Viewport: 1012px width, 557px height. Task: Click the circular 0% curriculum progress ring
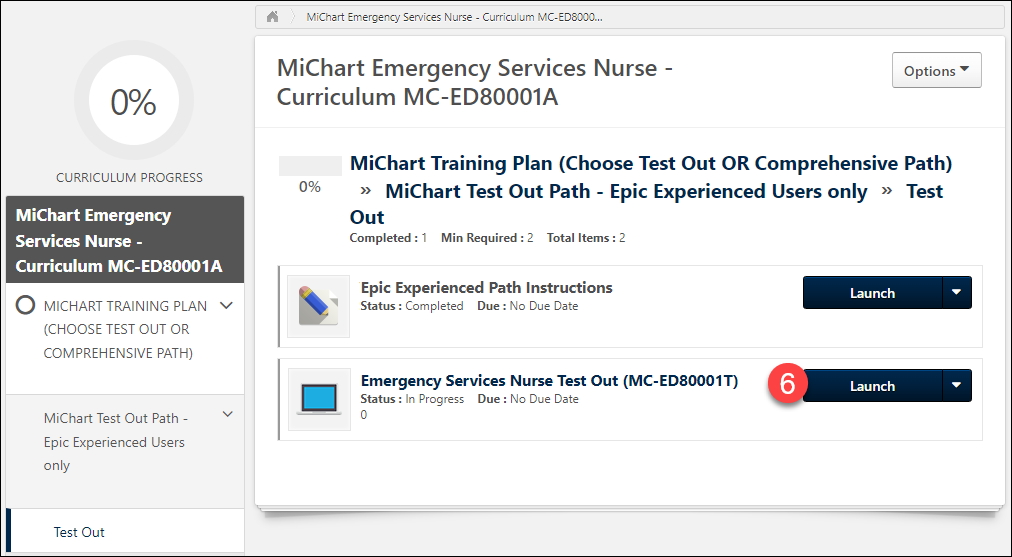point(133,102)
